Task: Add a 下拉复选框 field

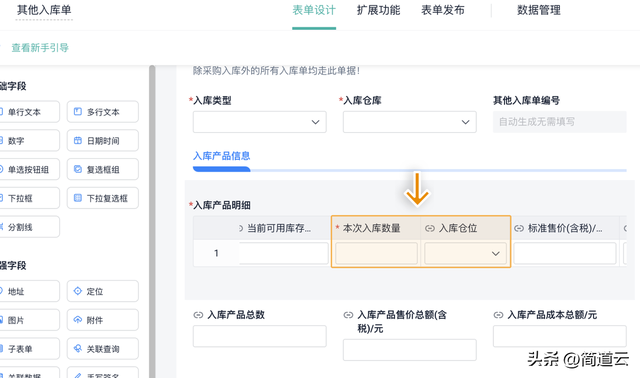Action: [103, 198]
